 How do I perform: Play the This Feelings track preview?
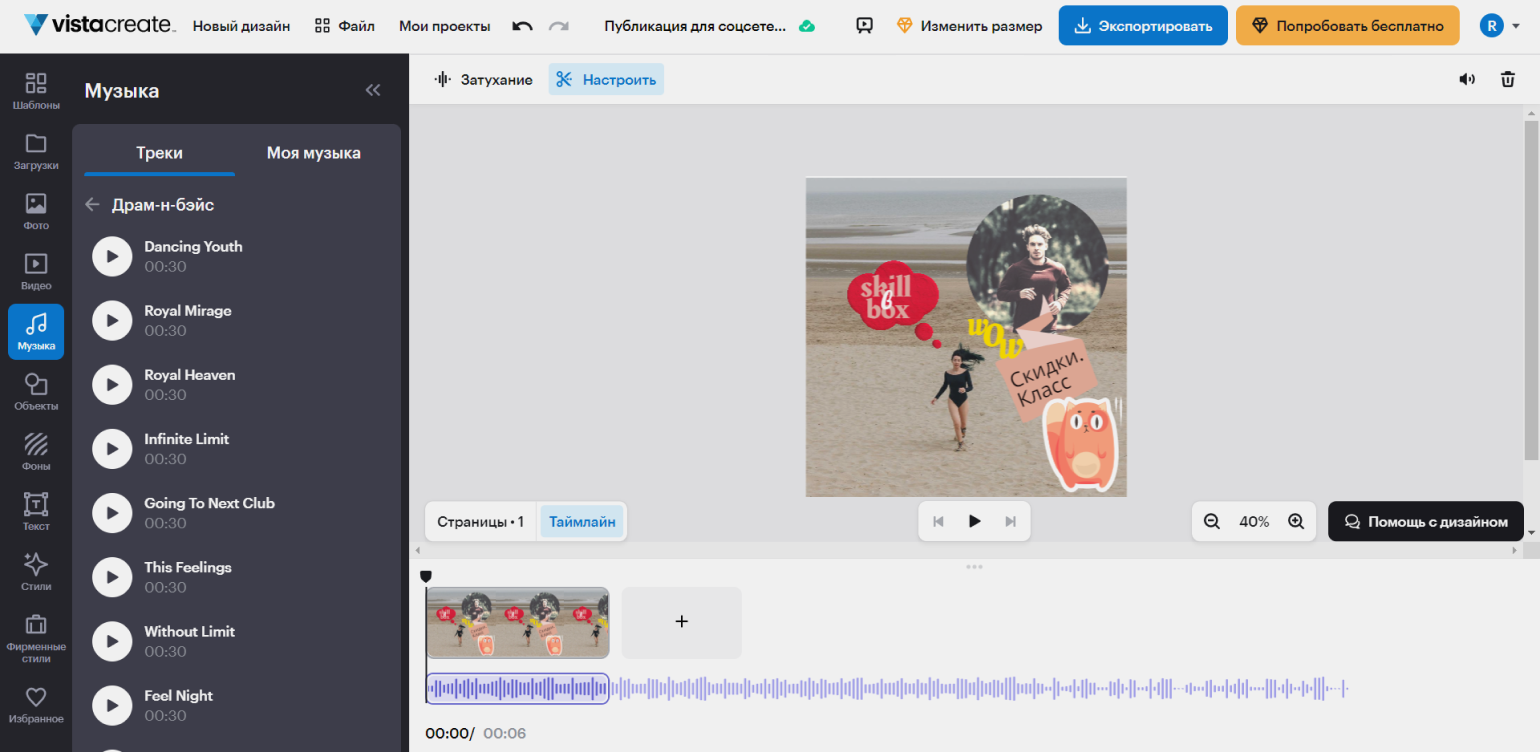click(x=112, y=577)
